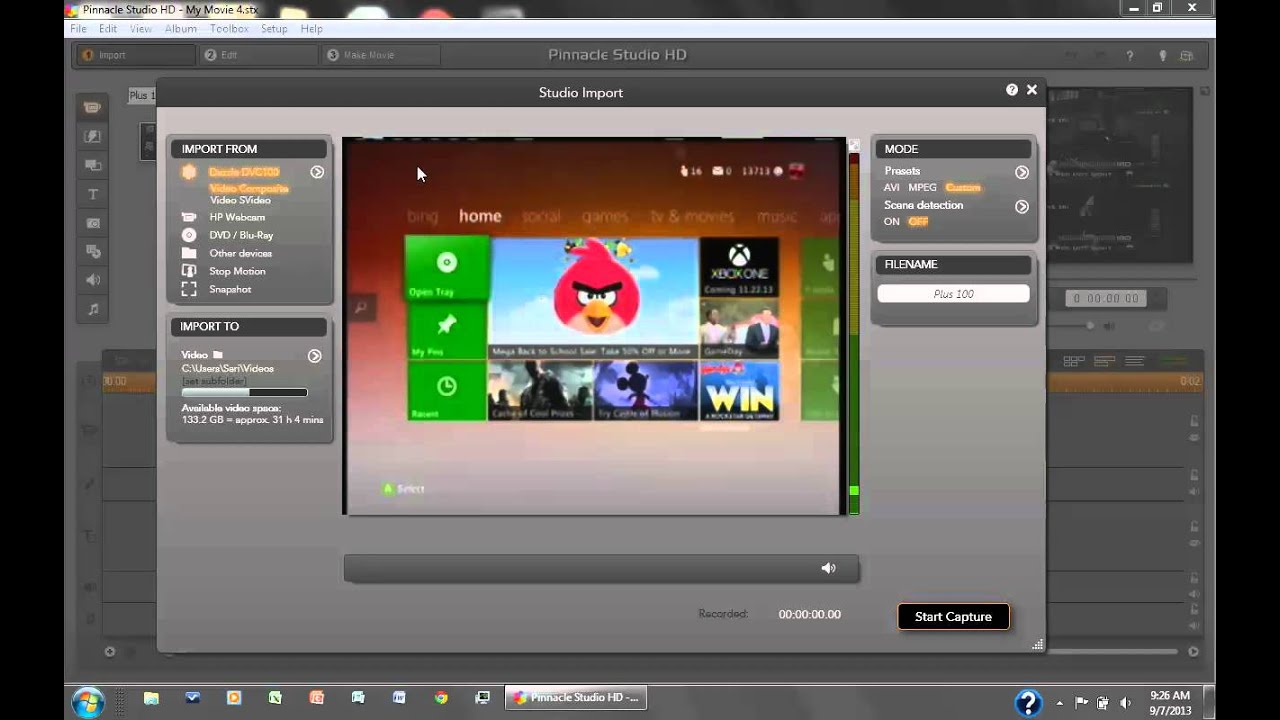Screen dimensions: 1280x720
Task: Open the Album menu
Action: (181, 29)
